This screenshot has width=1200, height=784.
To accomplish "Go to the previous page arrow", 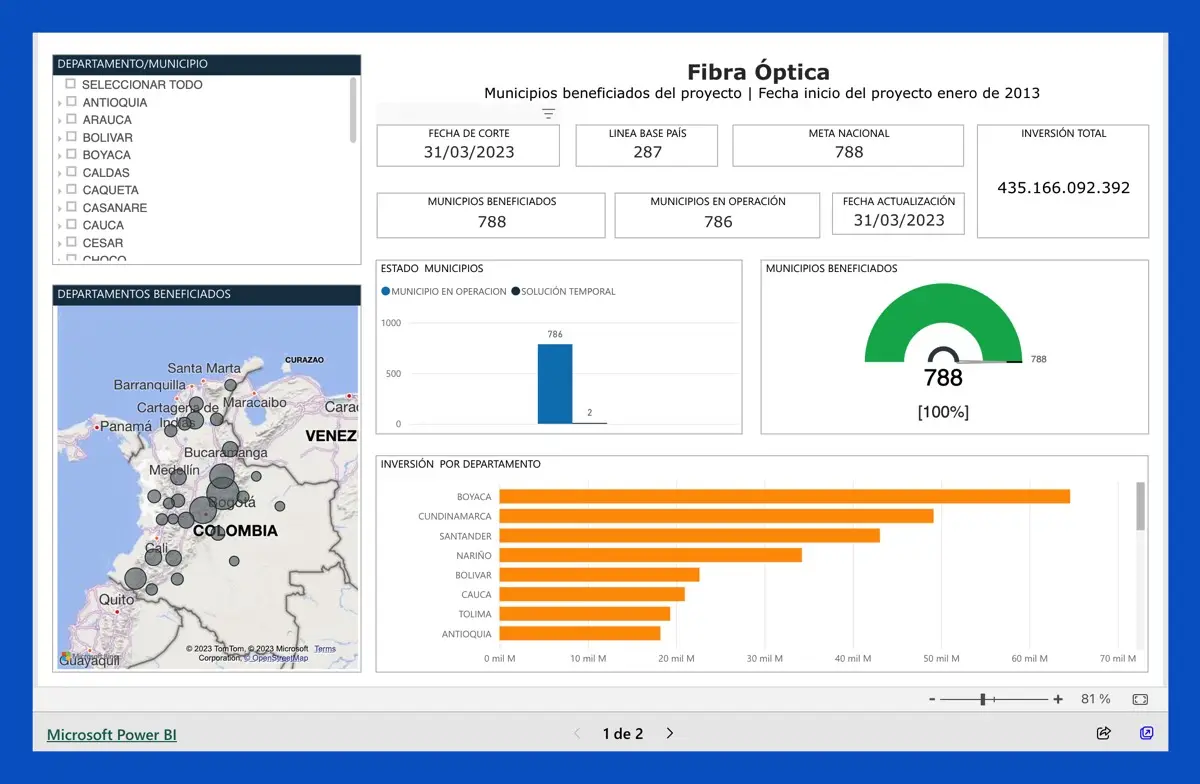I will pos(577,733).
